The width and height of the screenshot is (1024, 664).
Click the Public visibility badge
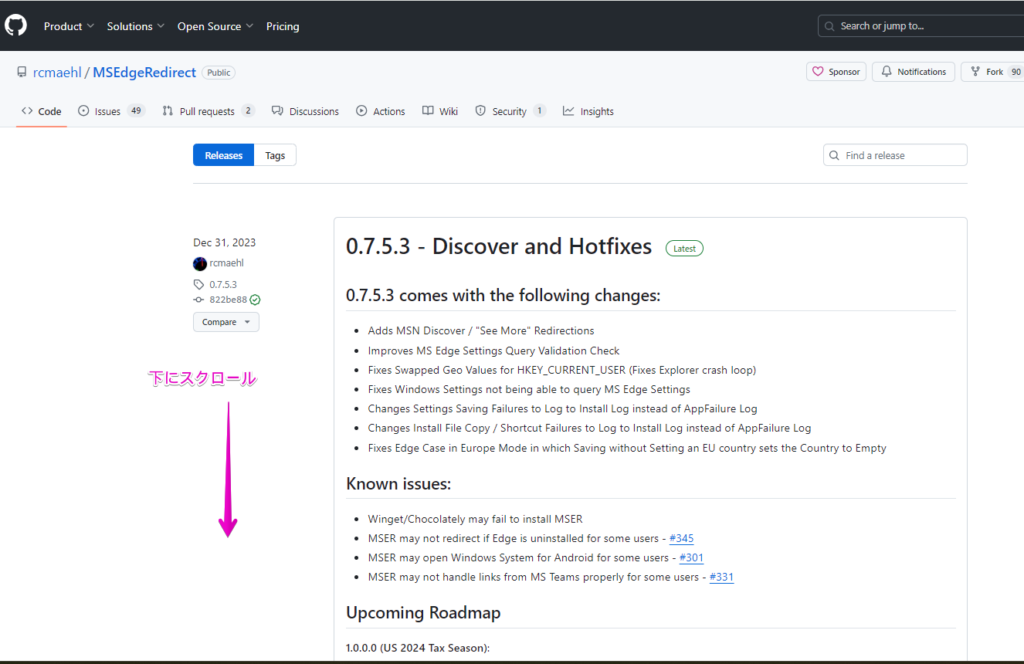tap(219, 72)
